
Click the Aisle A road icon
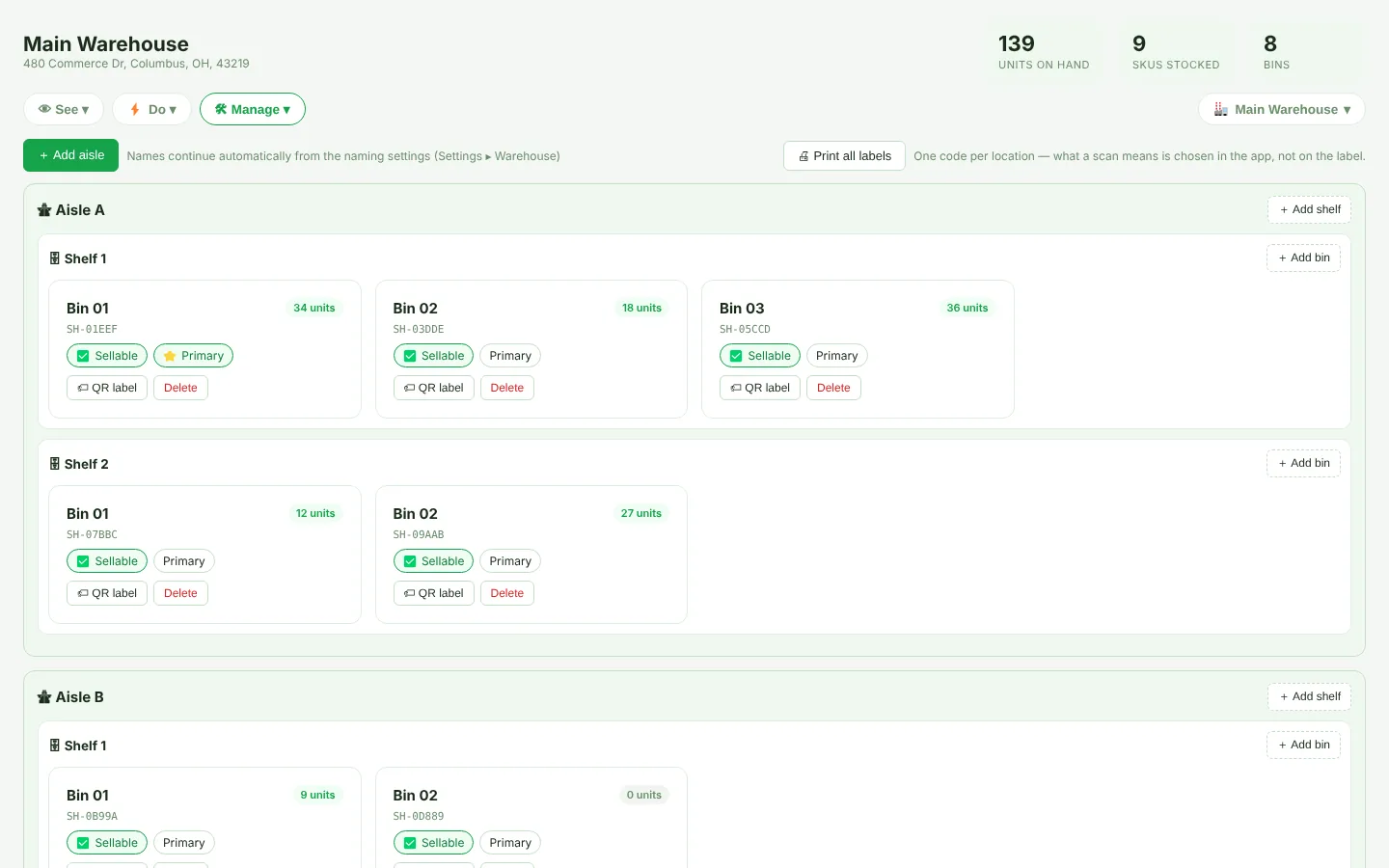tap(44, 210)
